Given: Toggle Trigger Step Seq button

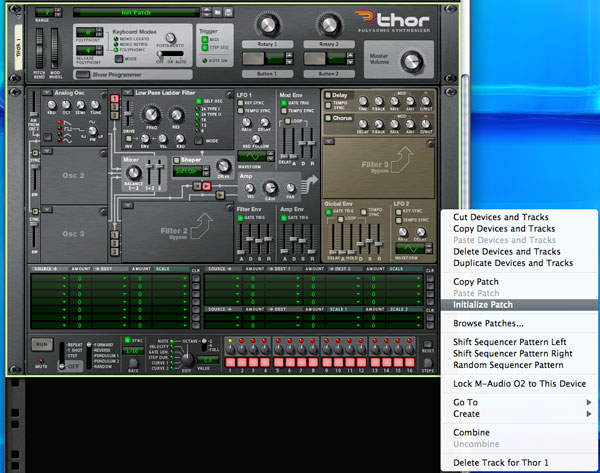Looking at the screenshot, I should click(x=205, y=47).
